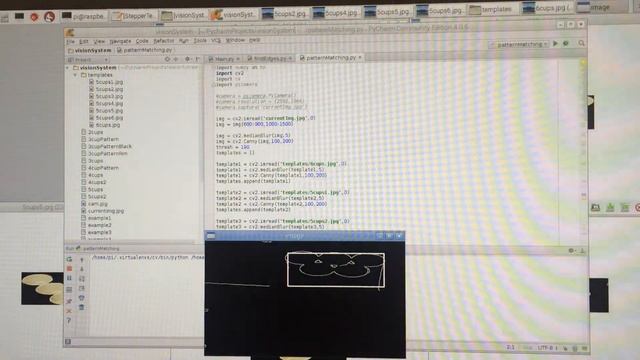This screenshot has height=360, width=640.
Task: Start debugging with the bug icon
Action: coord(566,43)
